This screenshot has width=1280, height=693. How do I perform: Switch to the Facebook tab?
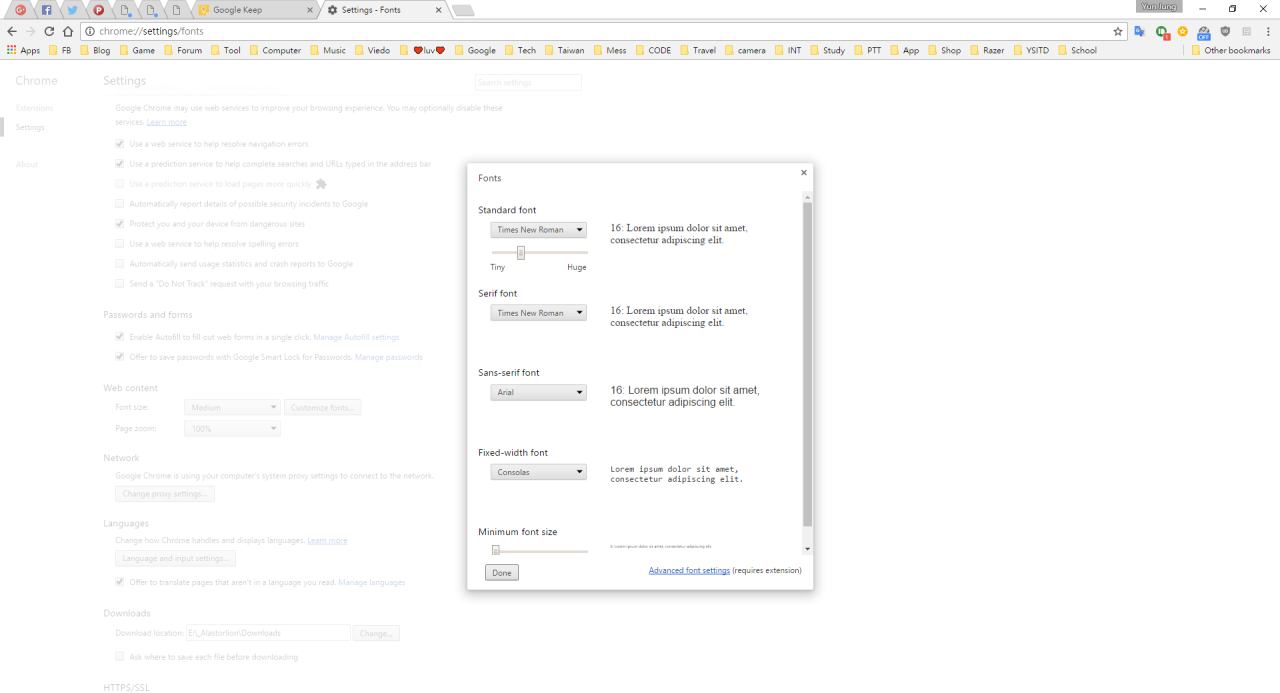[46, 10]
